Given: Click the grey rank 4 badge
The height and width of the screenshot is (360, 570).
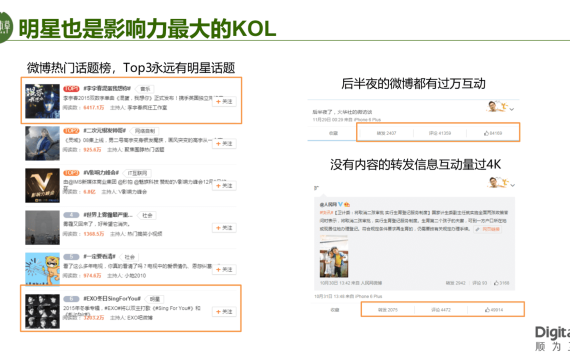Looking at the screenshot, I should [x=71, y=215].
